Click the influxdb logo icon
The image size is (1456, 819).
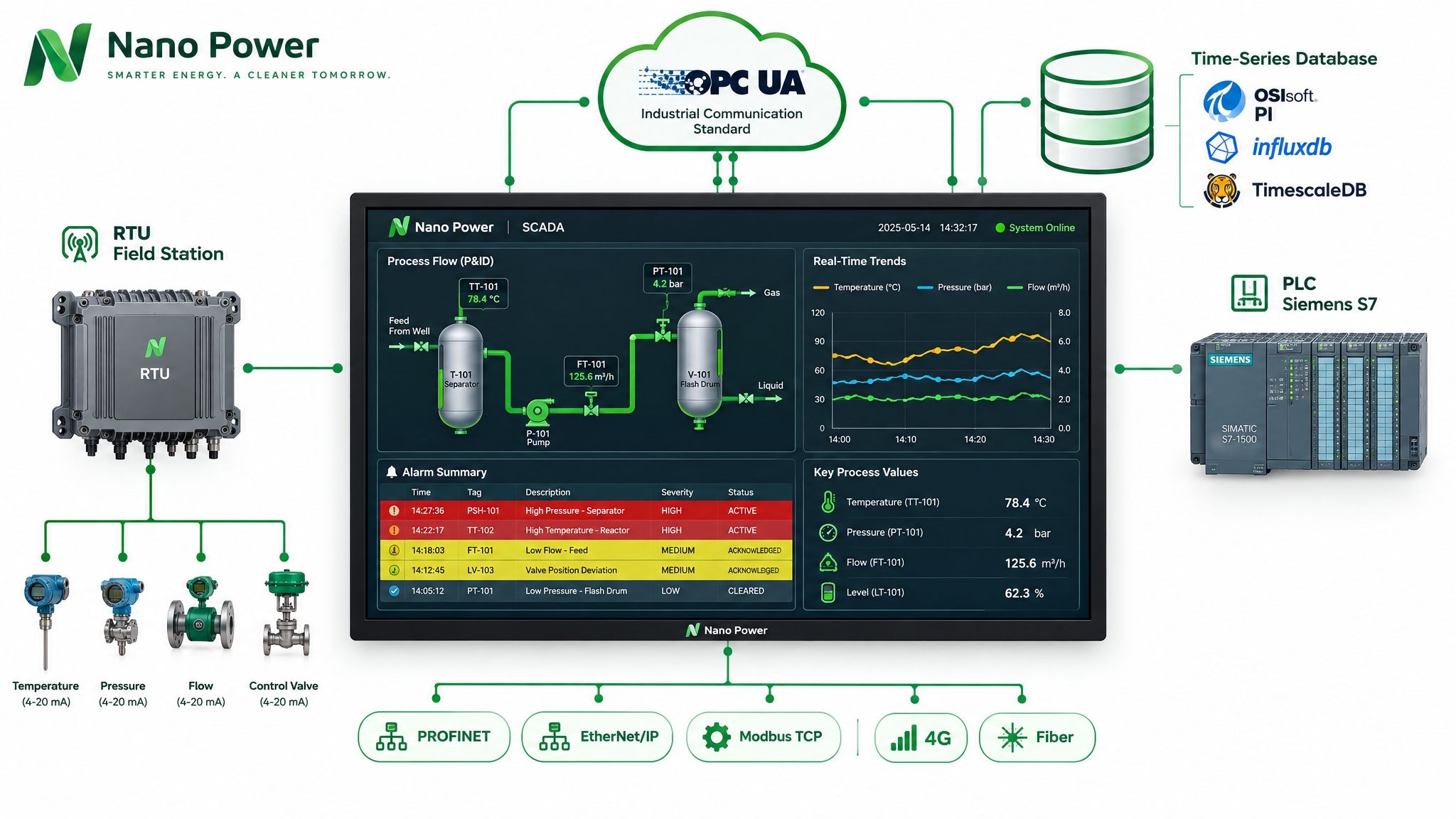click(x=1222, y=148)
